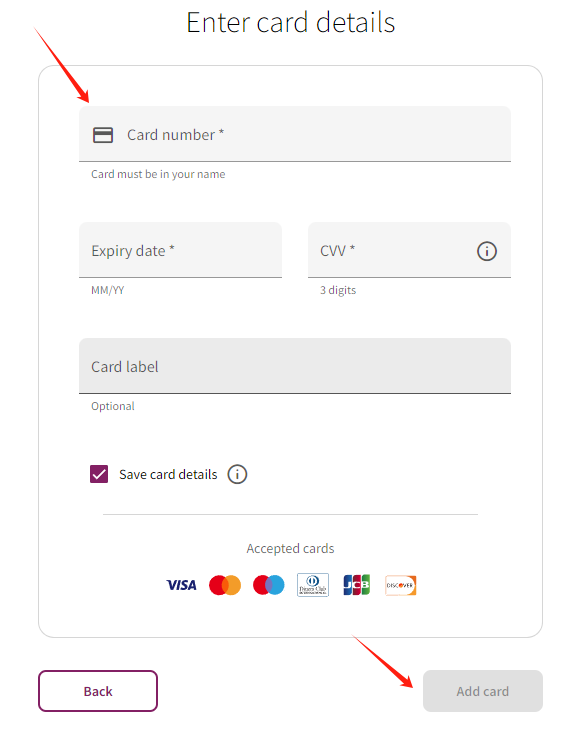The width and height of the screenshot is (570, 742).
Task: Focus the Card number input field
Action: pos(295,134)
